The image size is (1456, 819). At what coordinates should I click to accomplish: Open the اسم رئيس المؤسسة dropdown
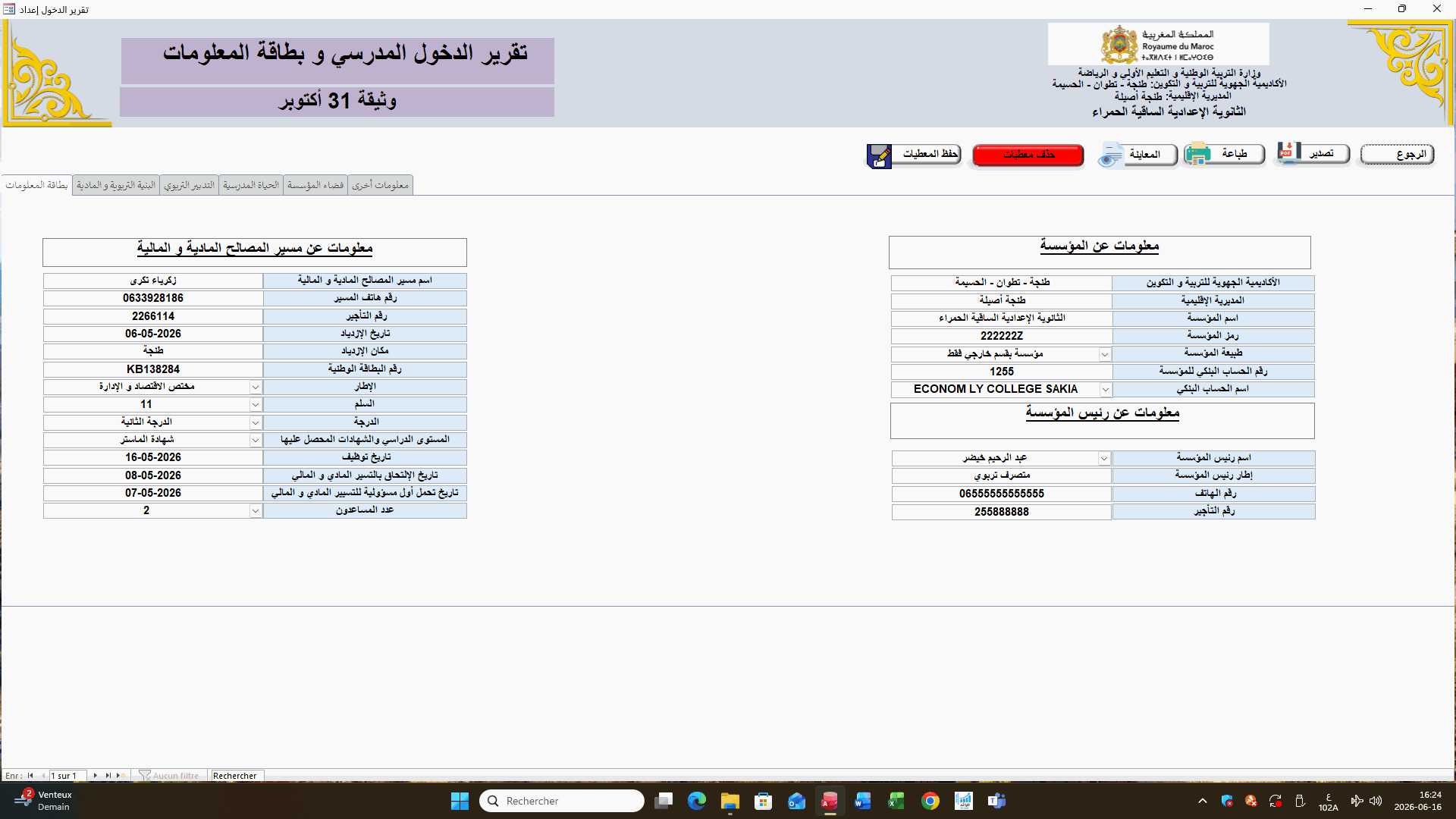pyautogui.click(x=1104, y=459)
